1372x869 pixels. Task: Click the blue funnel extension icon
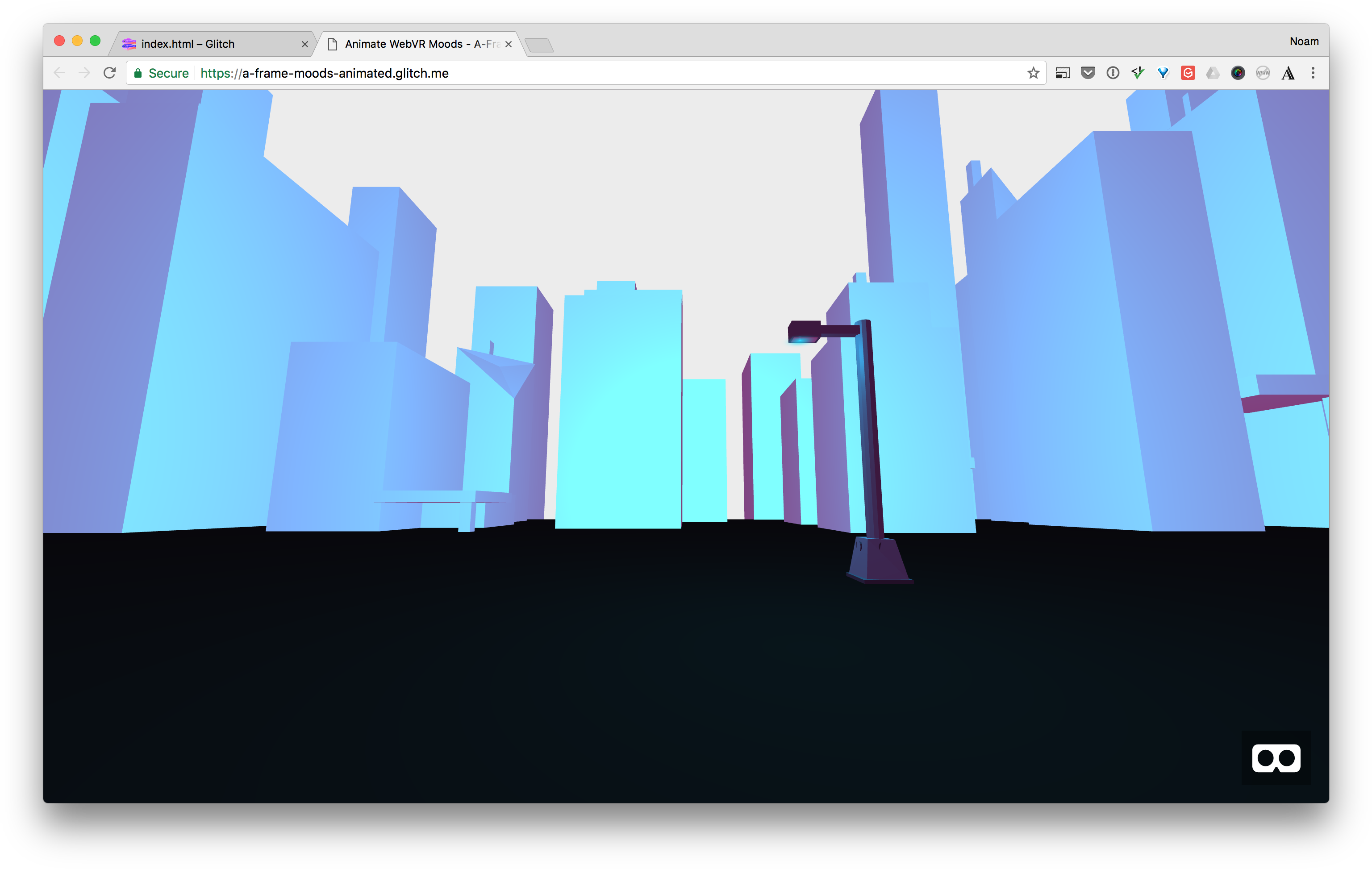click(x=1163, y=72)
